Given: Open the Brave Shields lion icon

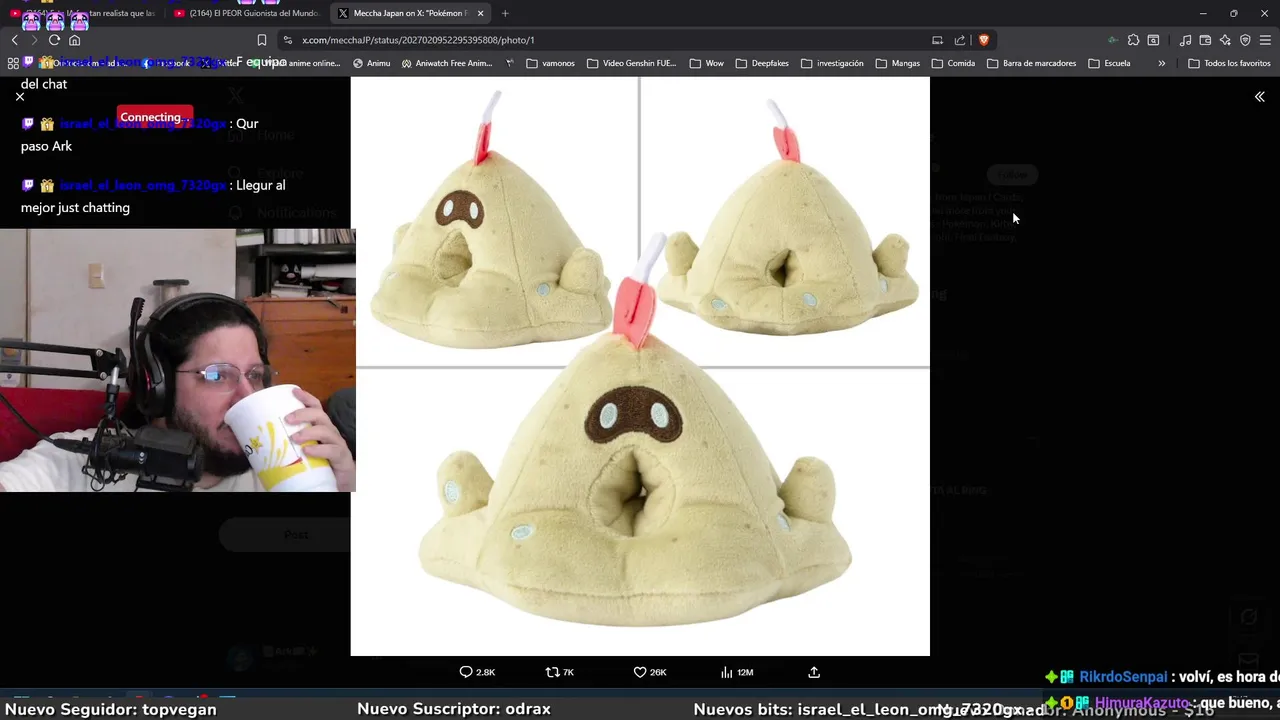Looking at the screenshot, I should click(983, 40).
